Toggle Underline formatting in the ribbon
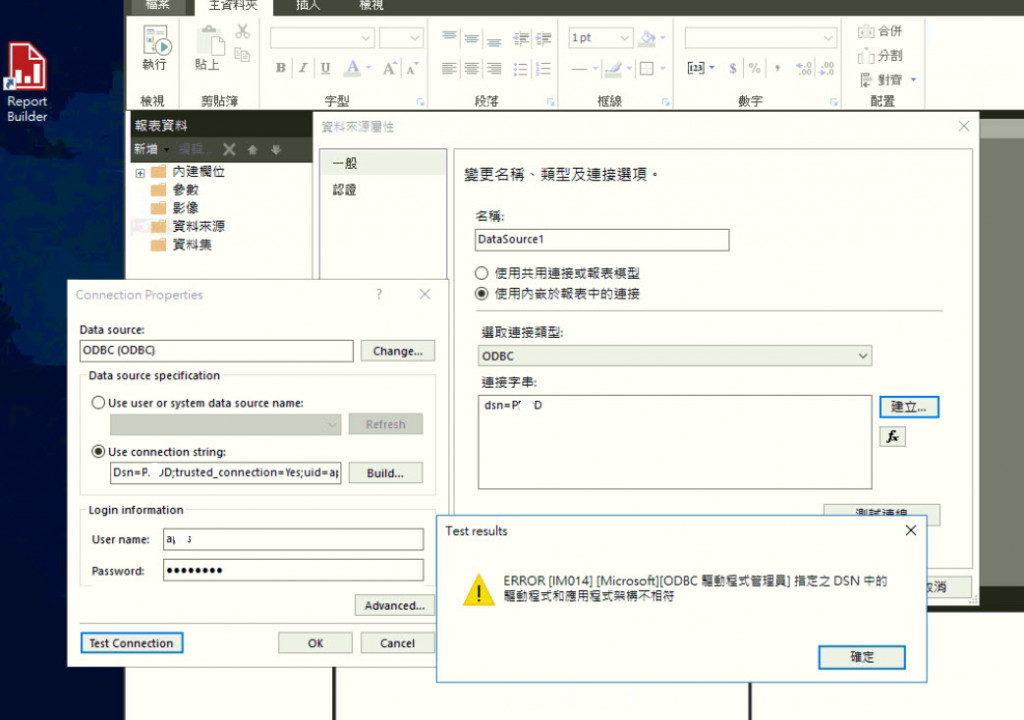The width and height of the screenshot is (1024, 720). click(325, 68)
